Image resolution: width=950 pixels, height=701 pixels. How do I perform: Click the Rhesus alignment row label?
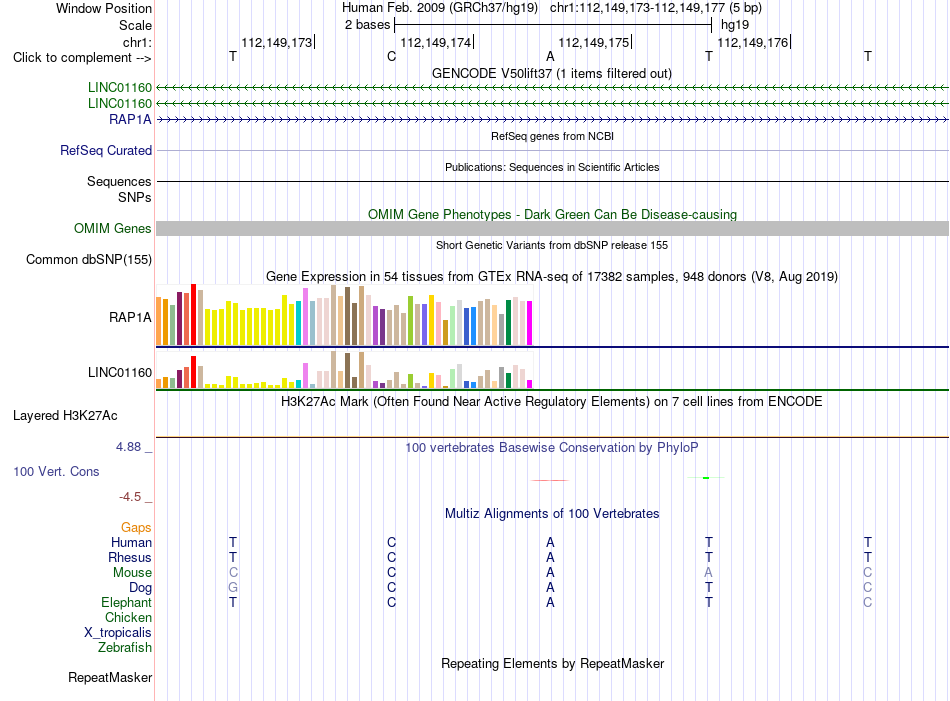point(130,557)
